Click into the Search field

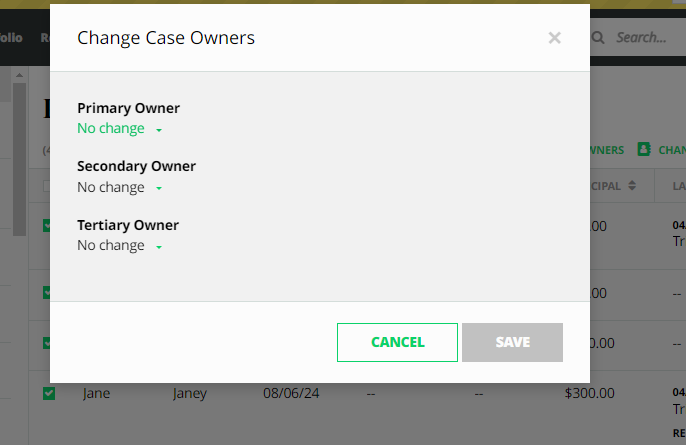641,38
